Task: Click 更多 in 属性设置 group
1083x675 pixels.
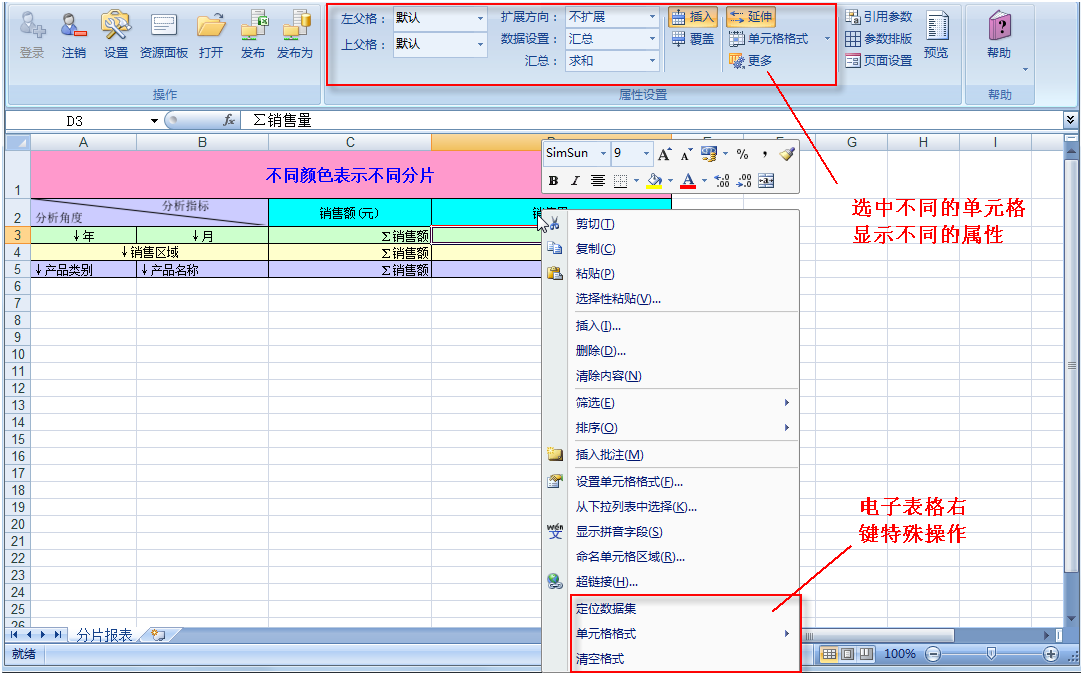Action: pos(751,61)
